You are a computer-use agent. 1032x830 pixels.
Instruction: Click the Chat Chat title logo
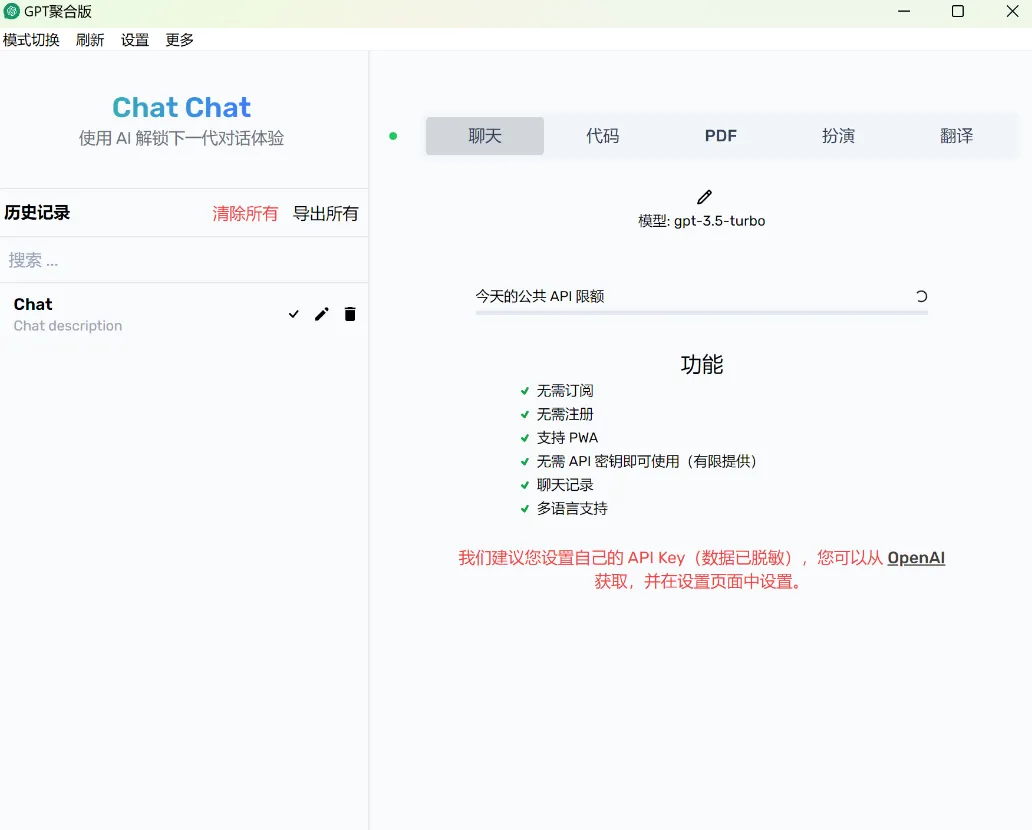tap(182, 107)
